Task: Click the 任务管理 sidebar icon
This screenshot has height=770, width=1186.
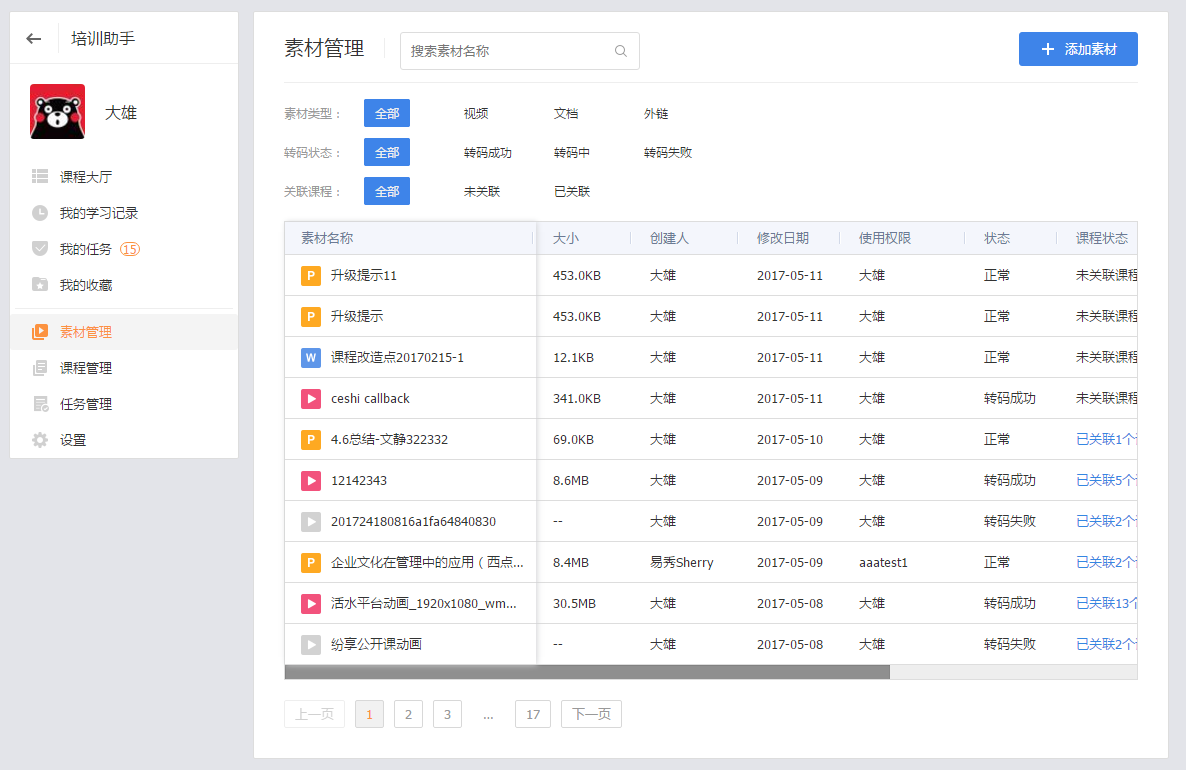Action: (x=40, y=404)
